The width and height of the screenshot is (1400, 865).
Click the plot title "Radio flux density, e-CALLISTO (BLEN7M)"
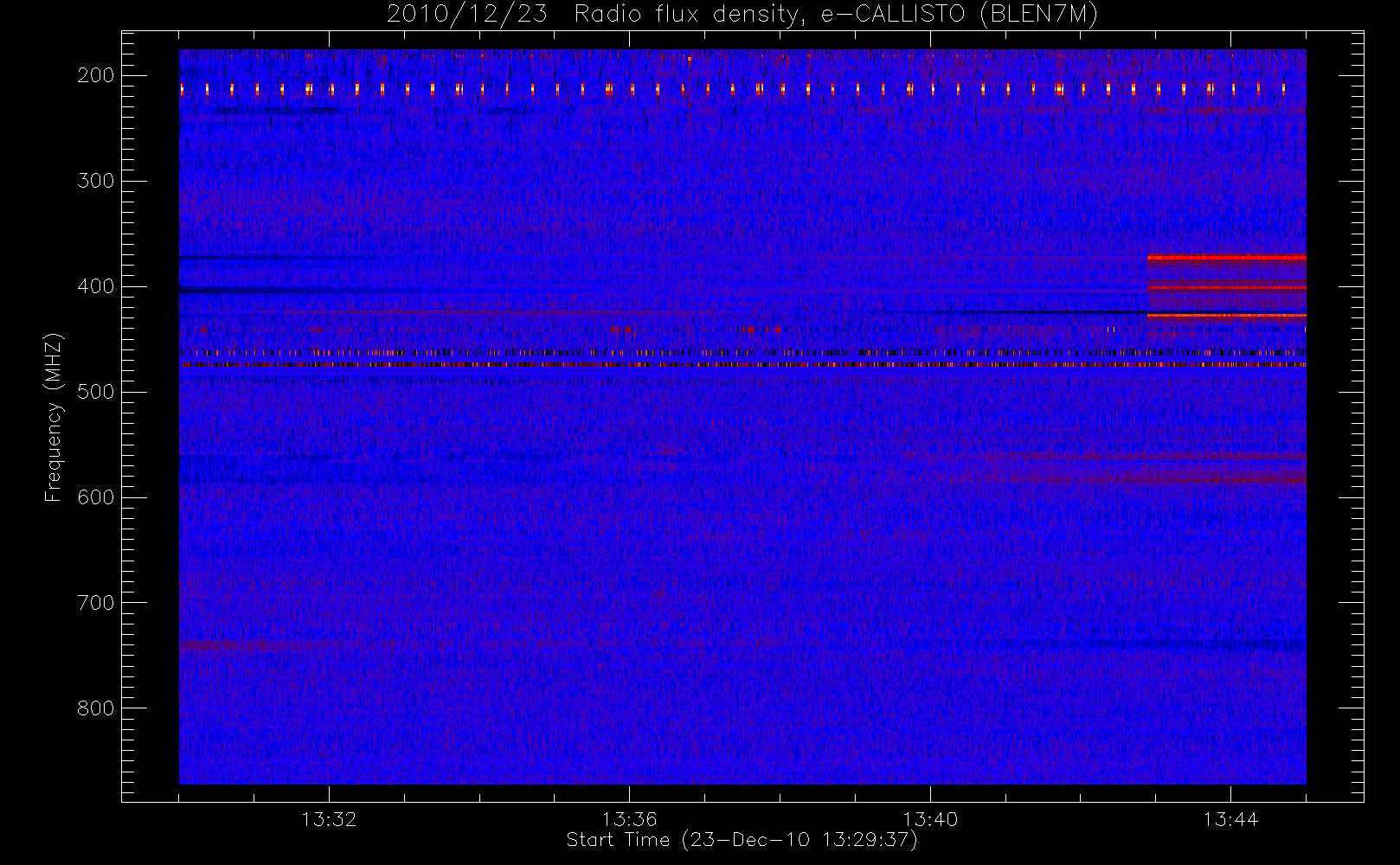(836, 15)
